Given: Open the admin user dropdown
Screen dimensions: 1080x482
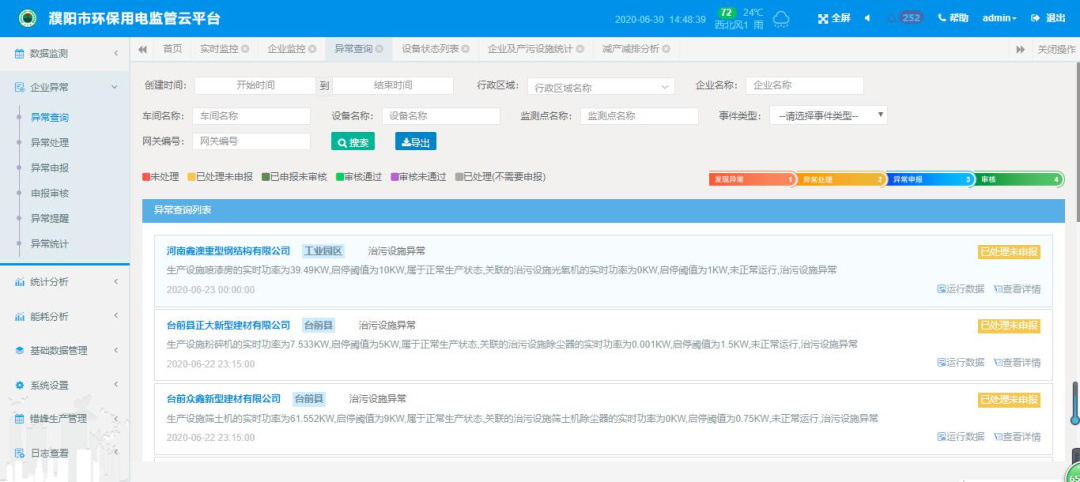Looking at the screenshot, I should click(x=999, y=19).
